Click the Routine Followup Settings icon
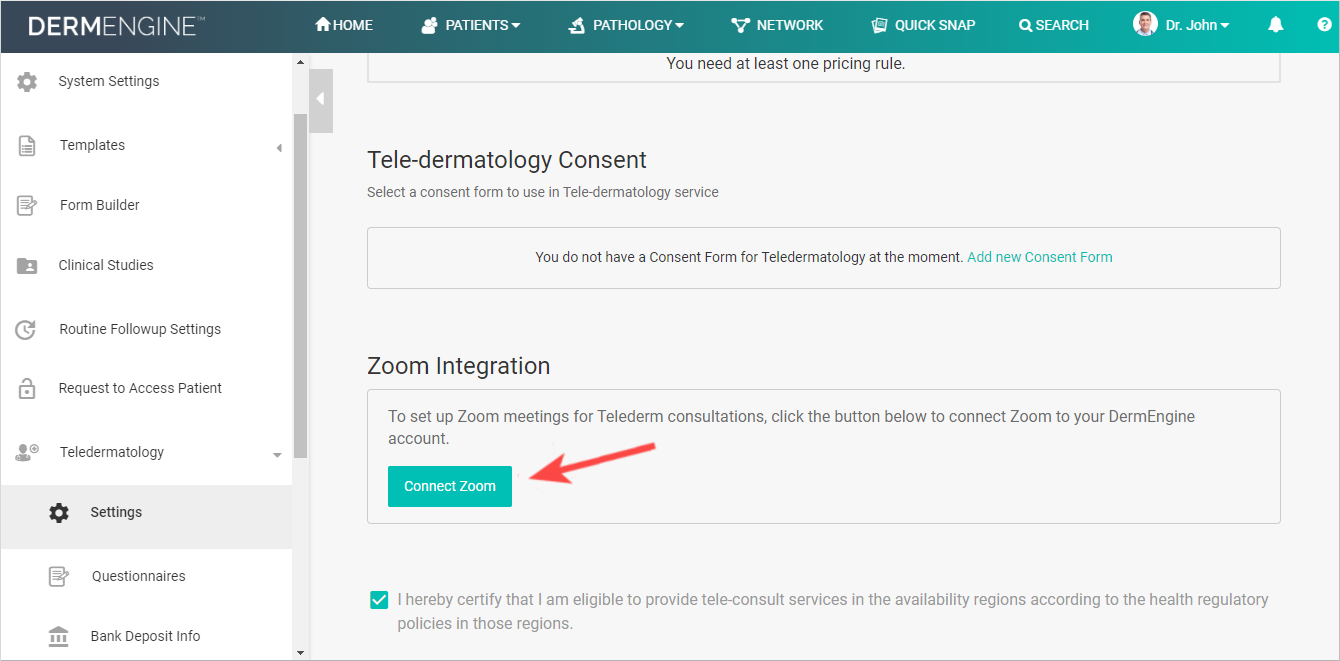 [27, 330]
